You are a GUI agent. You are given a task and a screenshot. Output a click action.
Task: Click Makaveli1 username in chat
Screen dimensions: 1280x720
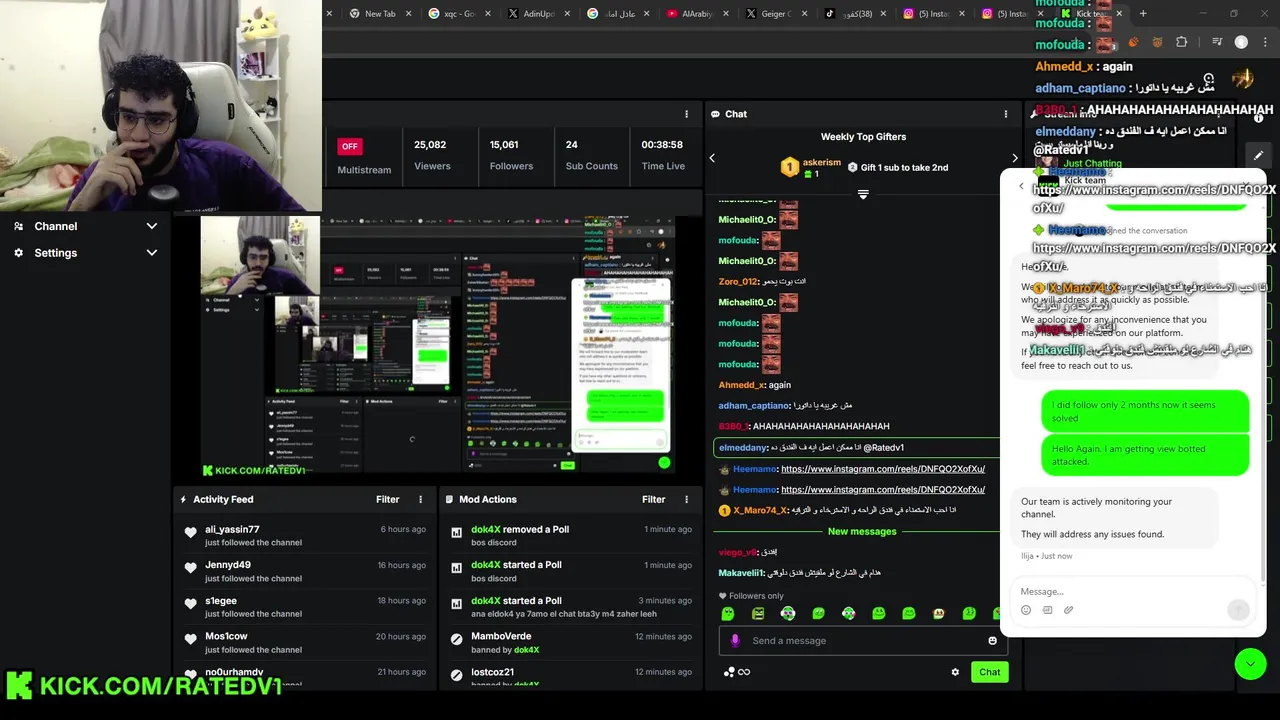pyautogui.click(x=741, y=573)
